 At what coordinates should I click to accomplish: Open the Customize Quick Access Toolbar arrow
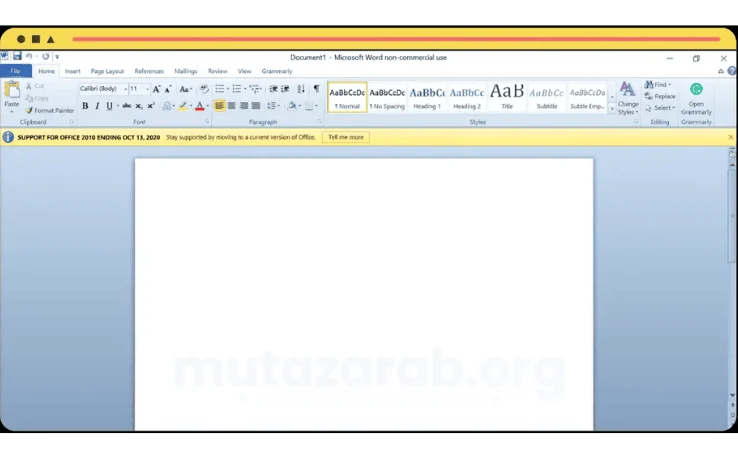click(57, 56)
